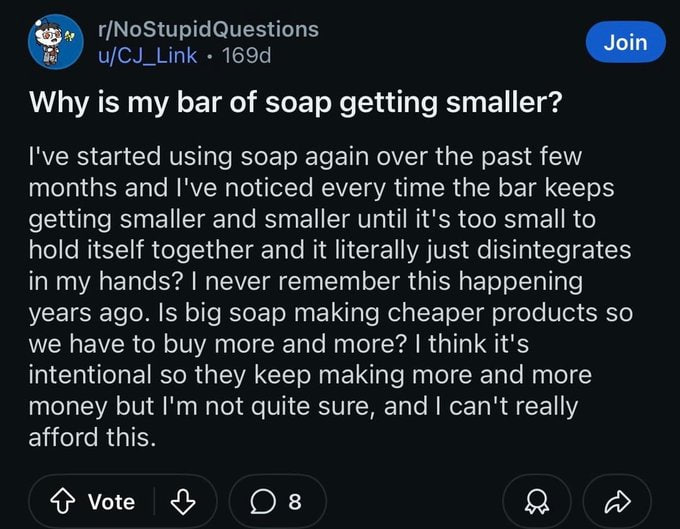Click the comment speech bubble icon
The image size is (680, 529).
tap(260, 501)
